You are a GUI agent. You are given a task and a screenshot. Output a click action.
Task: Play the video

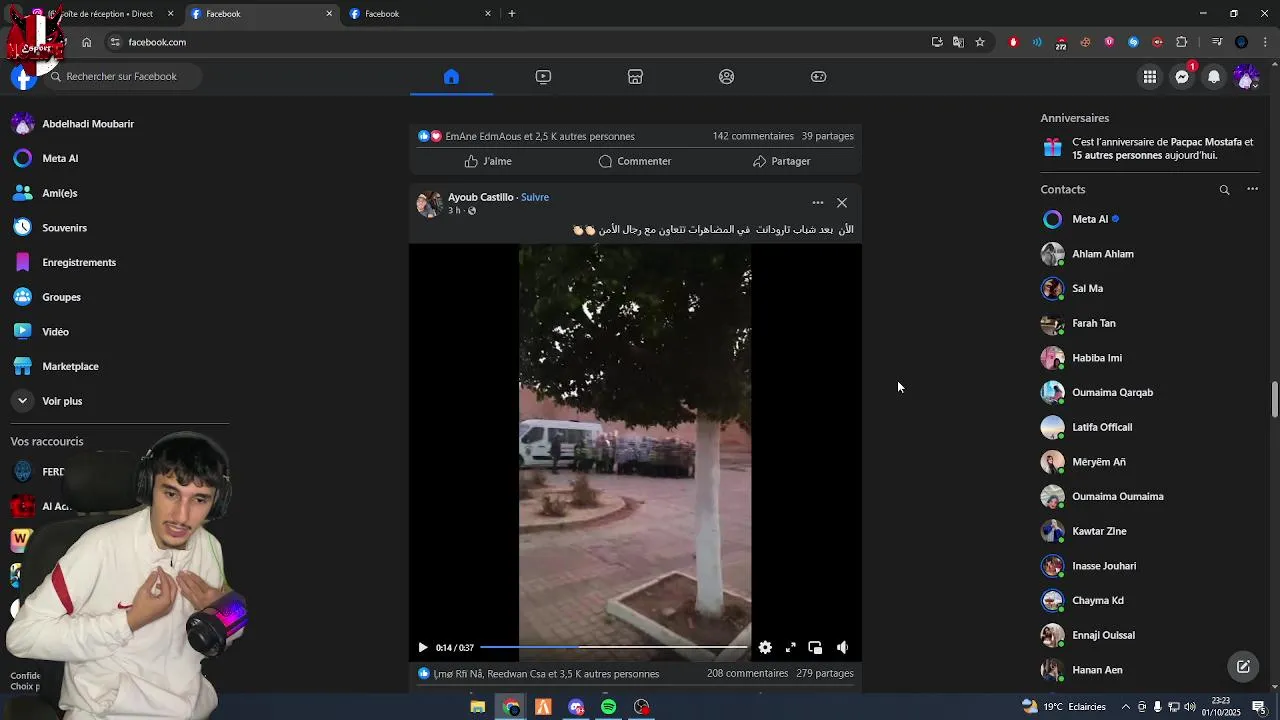(423, 648)
